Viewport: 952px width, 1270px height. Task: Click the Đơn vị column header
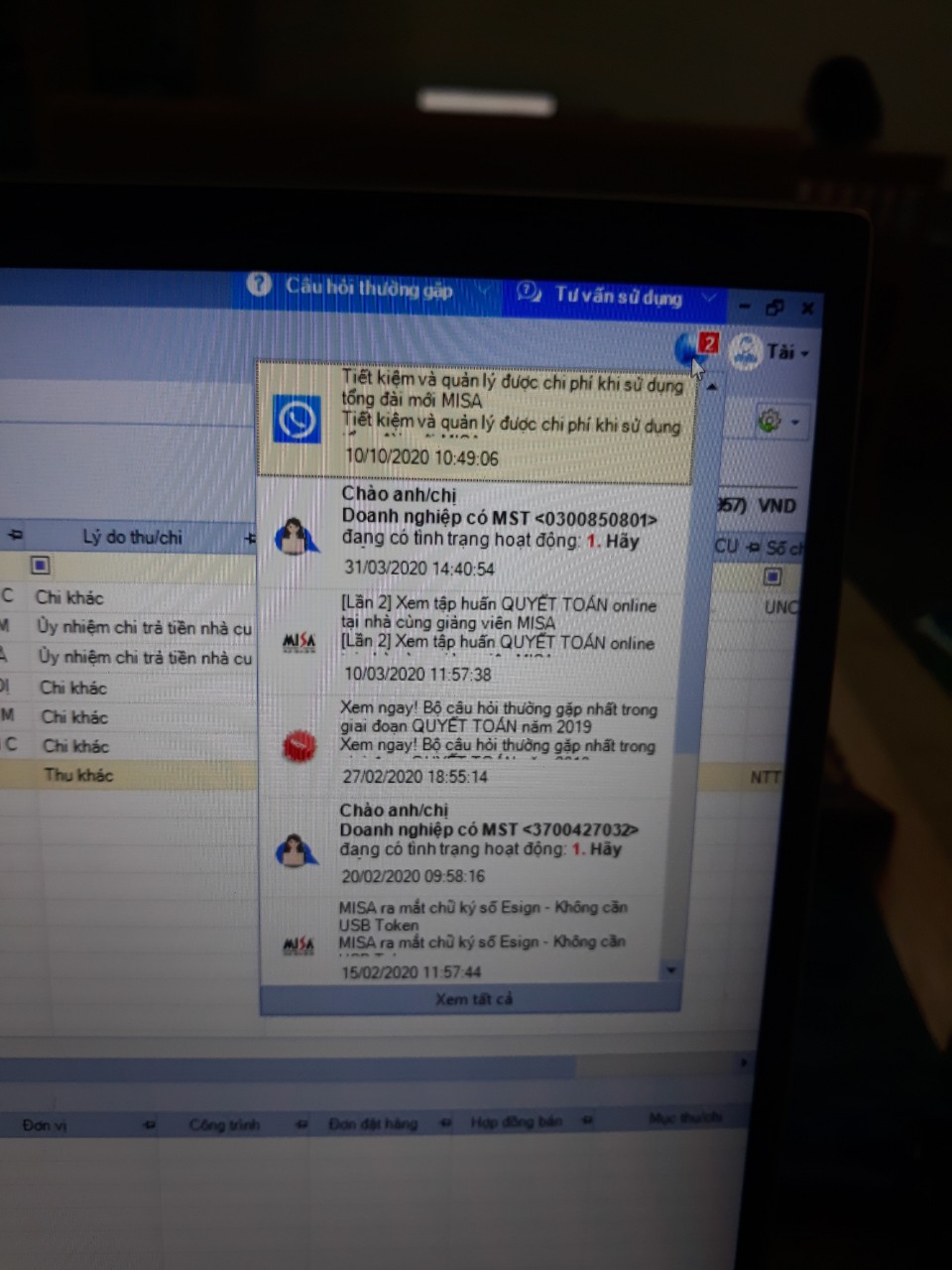[45, 1126]
